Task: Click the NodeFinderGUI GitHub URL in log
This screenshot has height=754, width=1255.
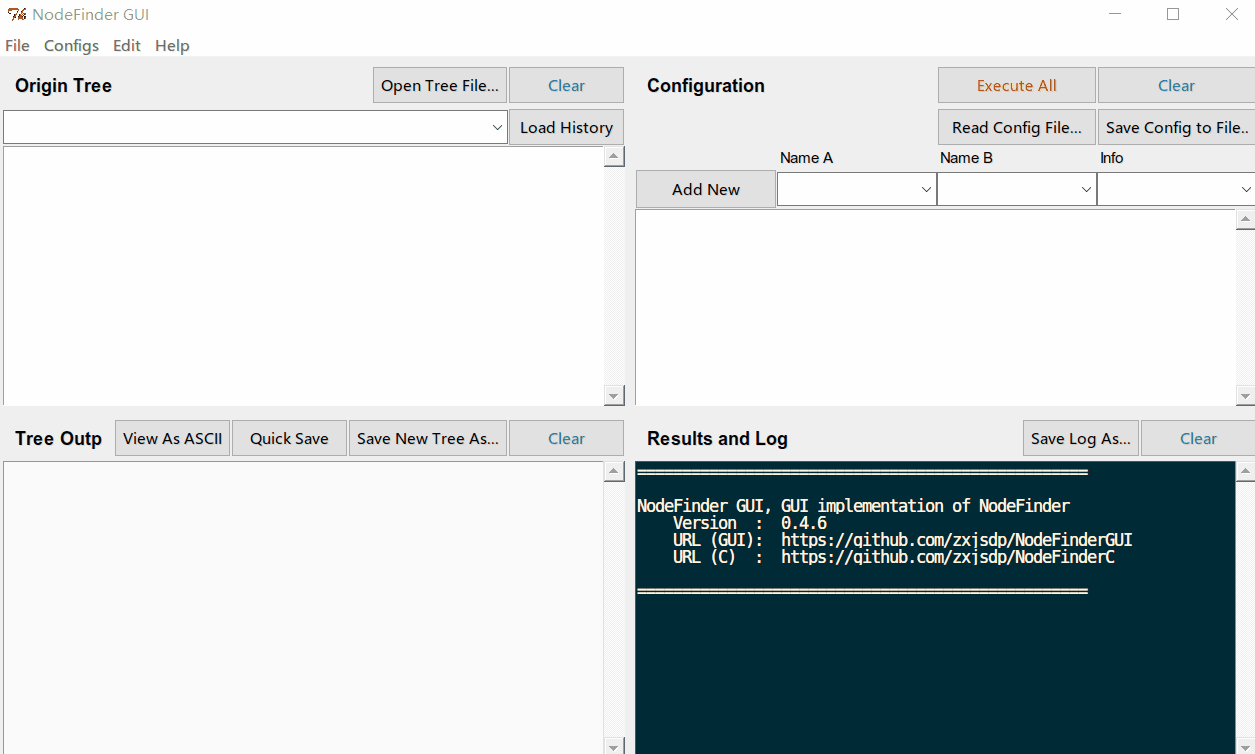Action: [x=957, y=540]
